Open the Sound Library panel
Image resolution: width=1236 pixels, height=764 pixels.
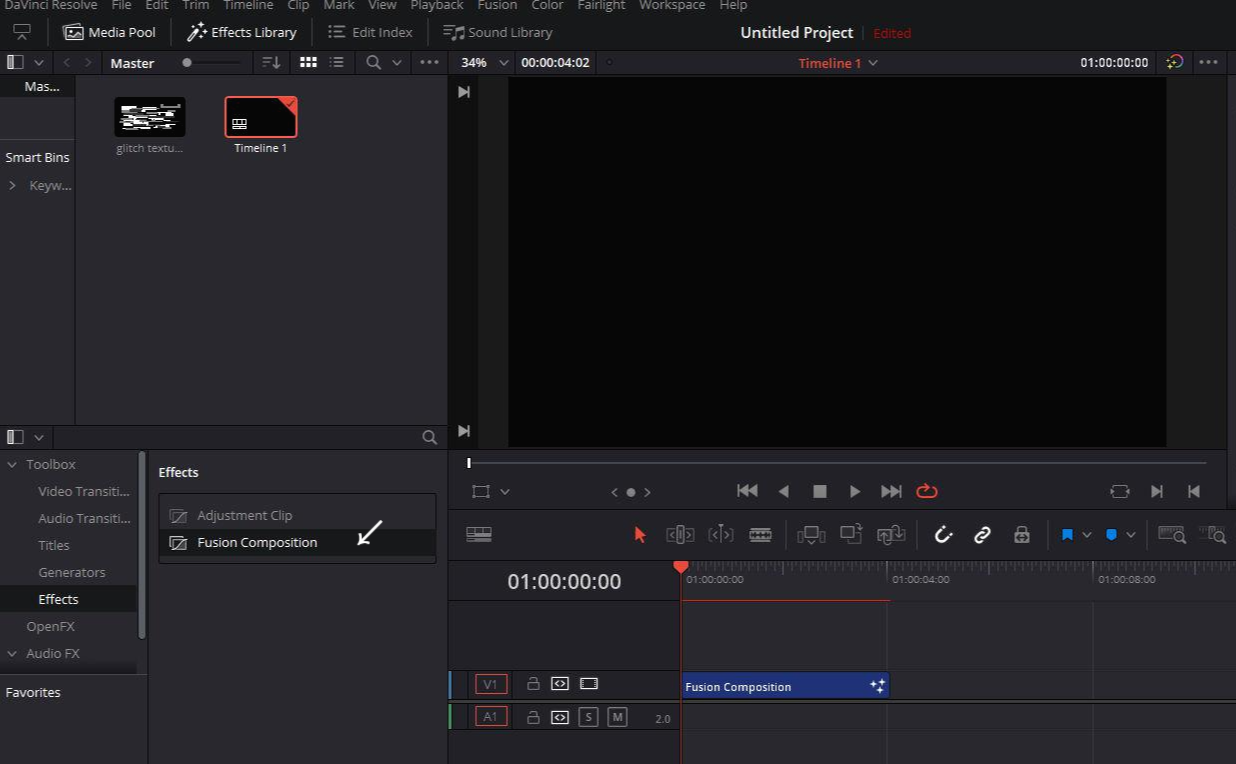click(x=498, y=32)
